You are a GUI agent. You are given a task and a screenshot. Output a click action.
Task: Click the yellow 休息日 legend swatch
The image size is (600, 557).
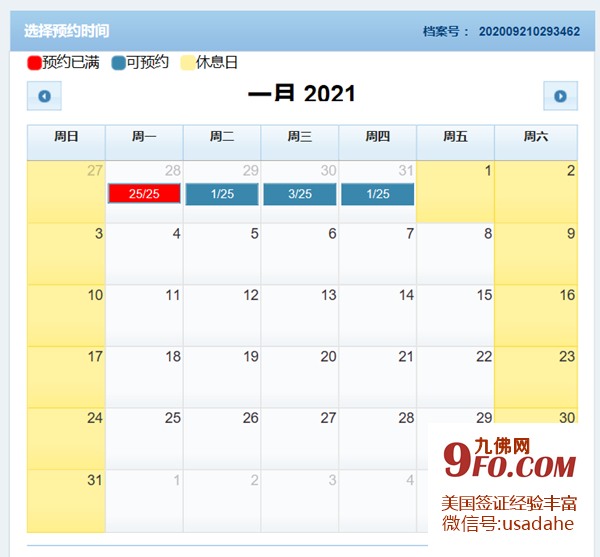point(188,63)
